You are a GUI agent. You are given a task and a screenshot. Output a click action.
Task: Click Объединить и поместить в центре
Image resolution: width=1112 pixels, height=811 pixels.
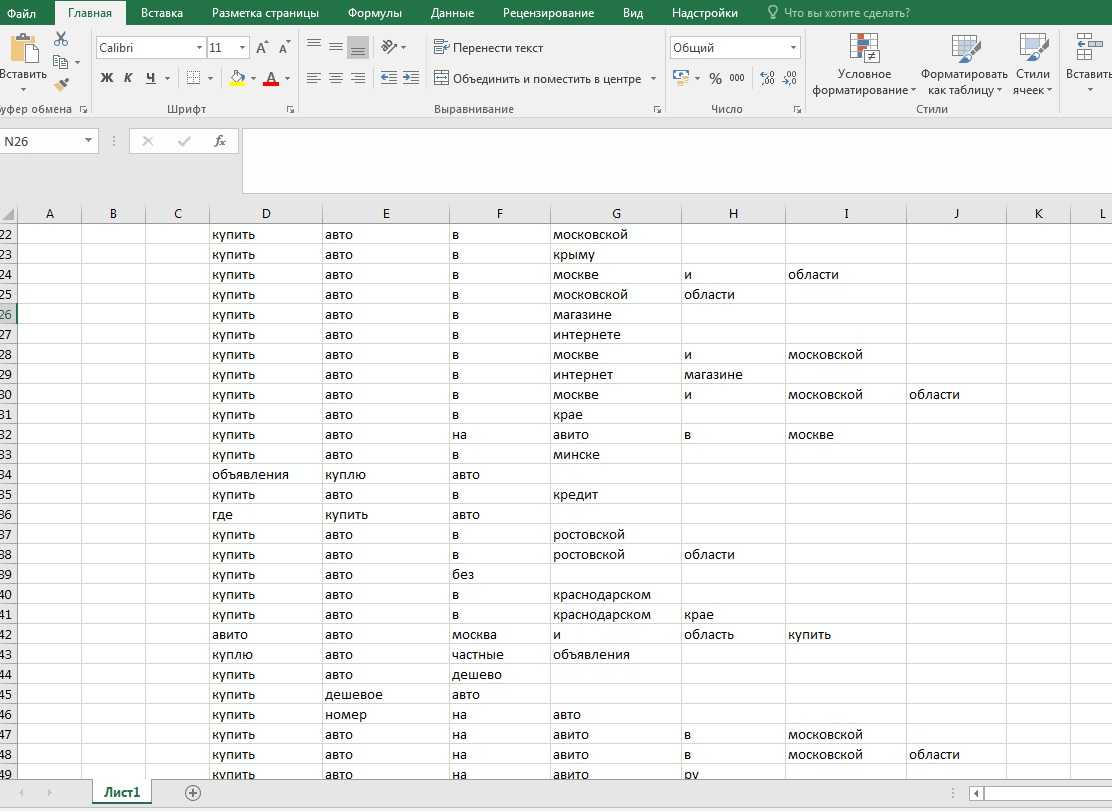[x=546, y=78]
